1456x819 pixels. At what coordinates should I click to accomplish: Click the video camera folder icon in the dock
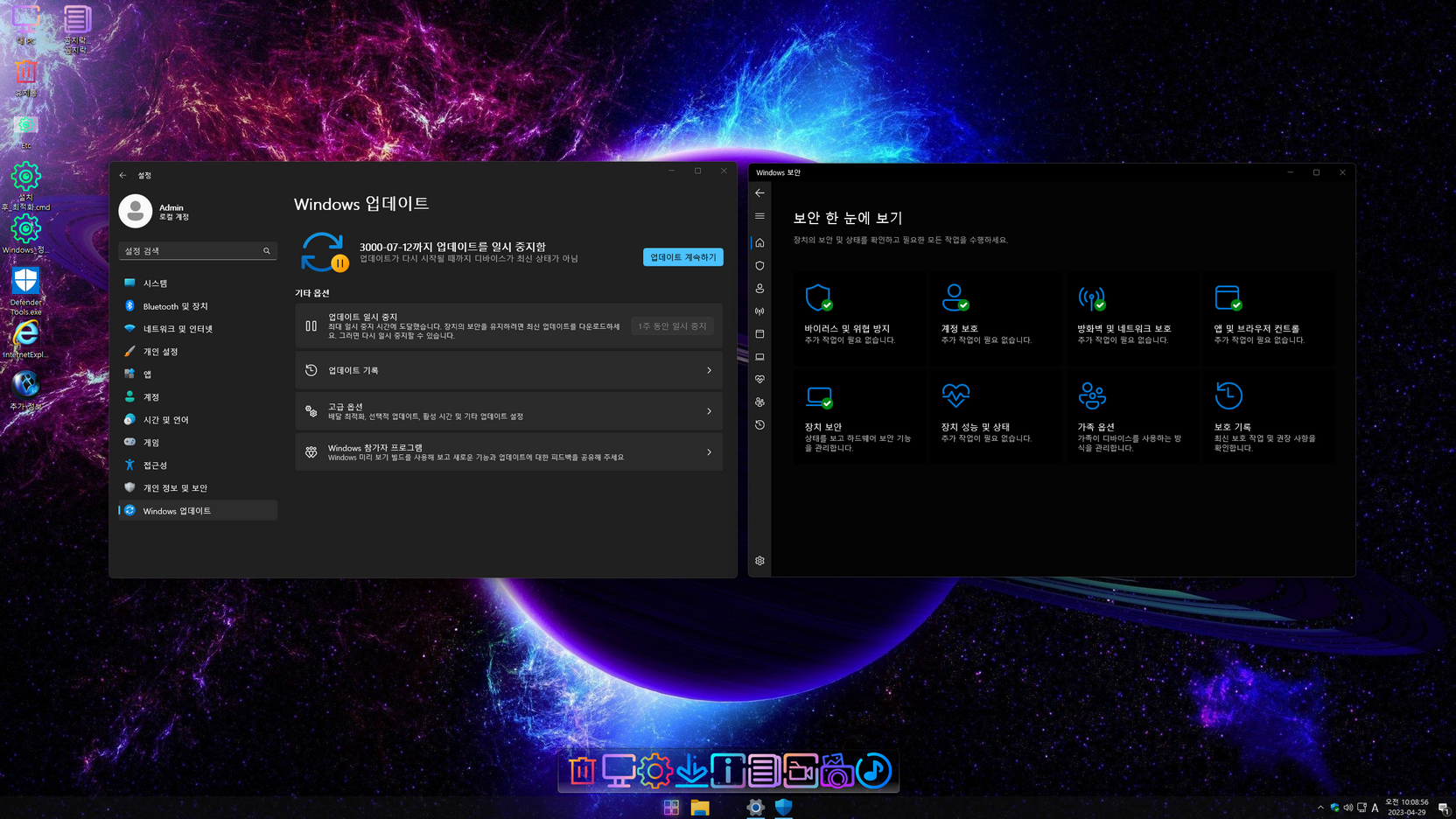(x=800, y=771)
